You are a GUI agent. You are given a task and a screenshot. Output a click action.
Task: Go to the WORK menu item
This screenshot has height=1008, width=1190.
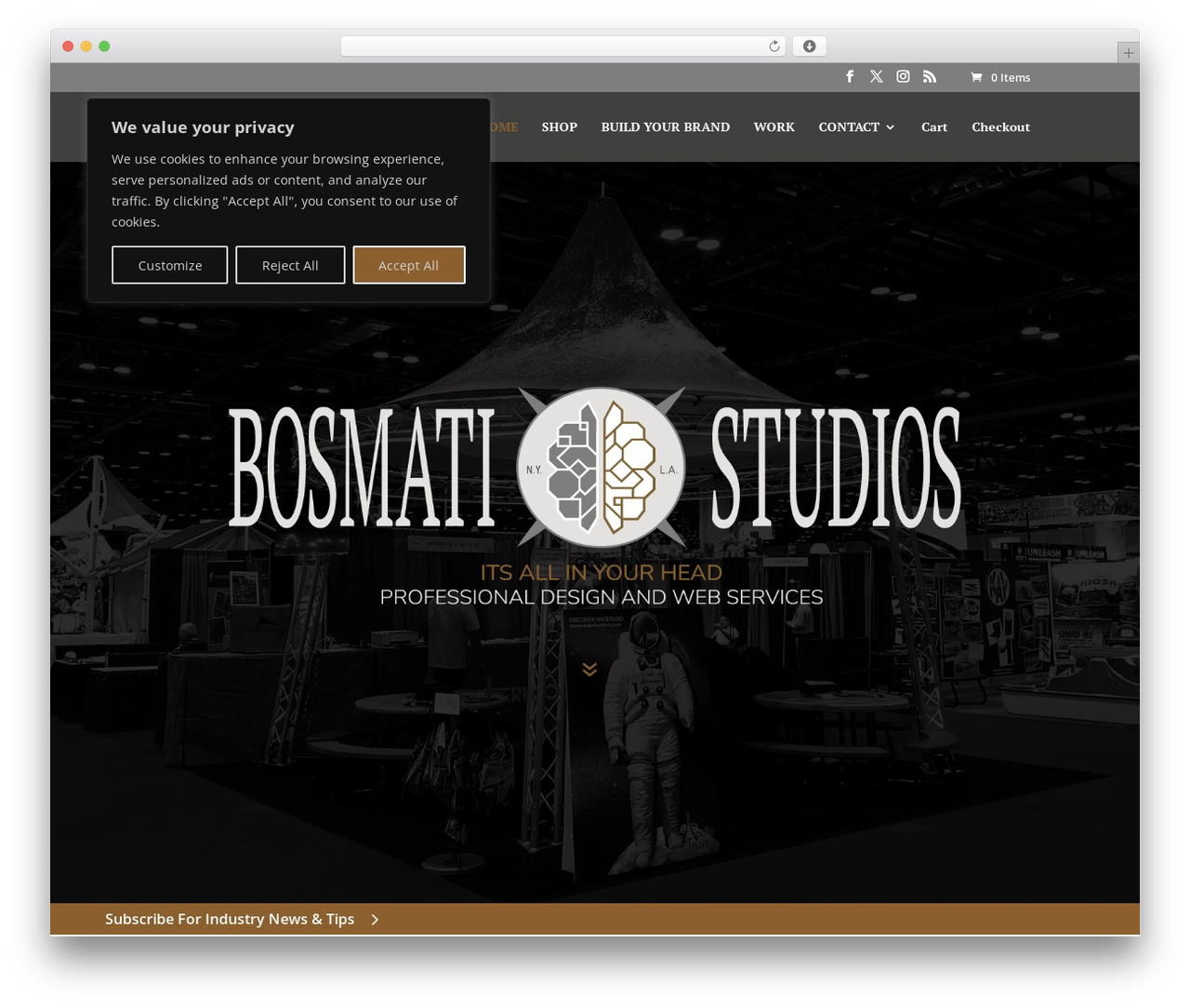pyautogui.click(x=774, y=126)
